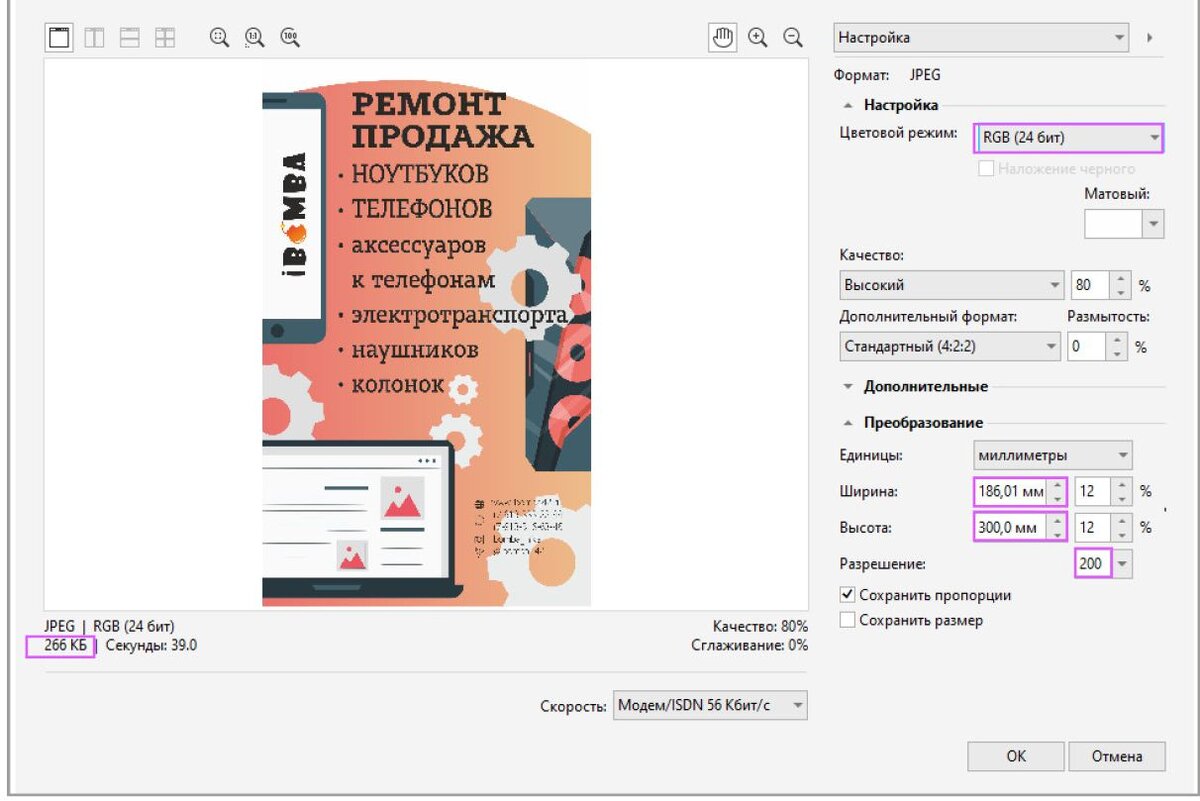The image size is (1200, 801).
Task: Click the Наложение черного checkbox
Action: 986,169
